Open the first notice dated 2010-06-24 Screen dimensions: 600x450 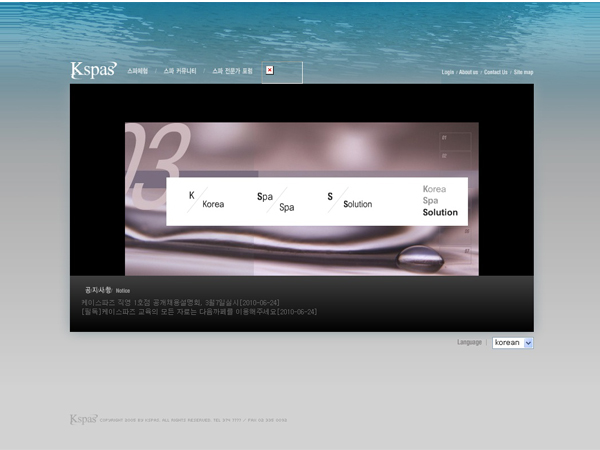(x=180, y=301)
